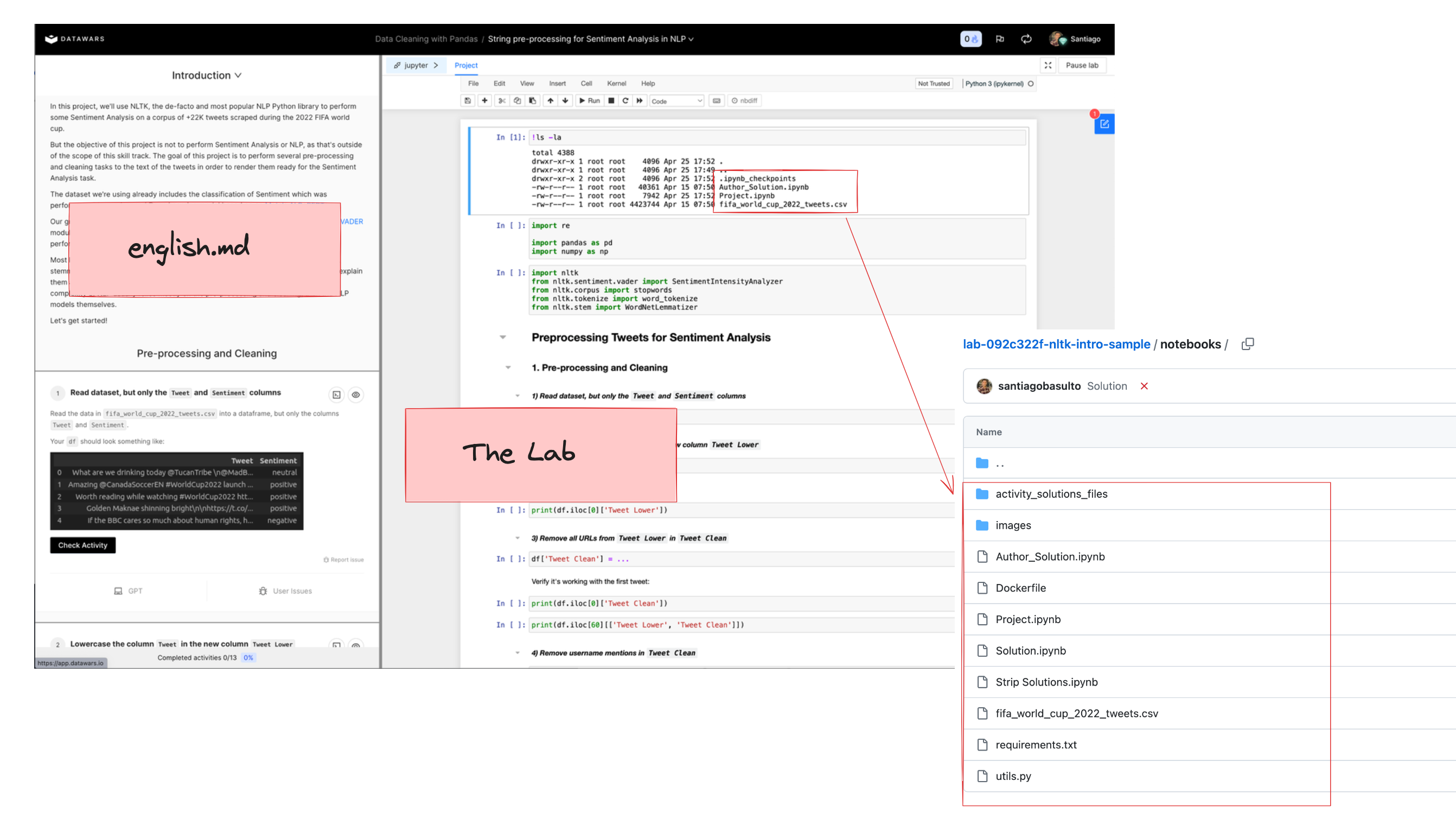Screen dimensions: 1456x825
Task: Move the selected cell up
Action: tap(550, 101)
